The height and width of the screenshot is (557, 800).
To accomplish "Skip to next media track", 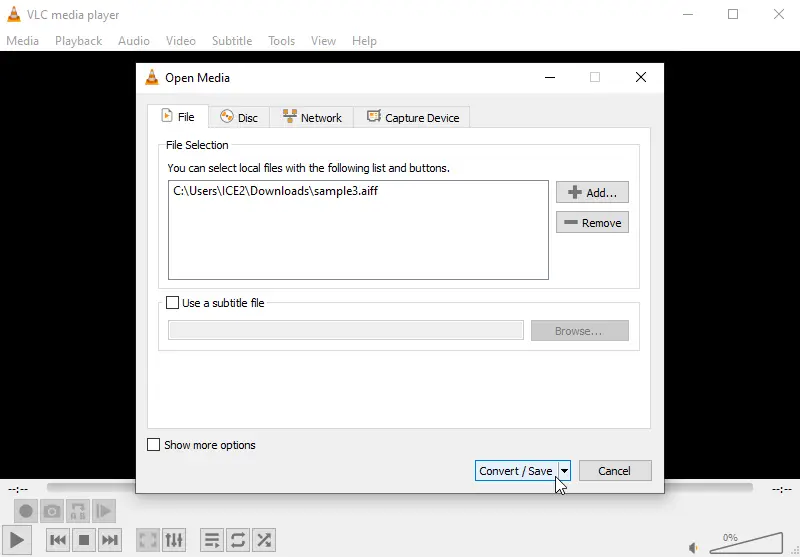I will coord(110,540).
